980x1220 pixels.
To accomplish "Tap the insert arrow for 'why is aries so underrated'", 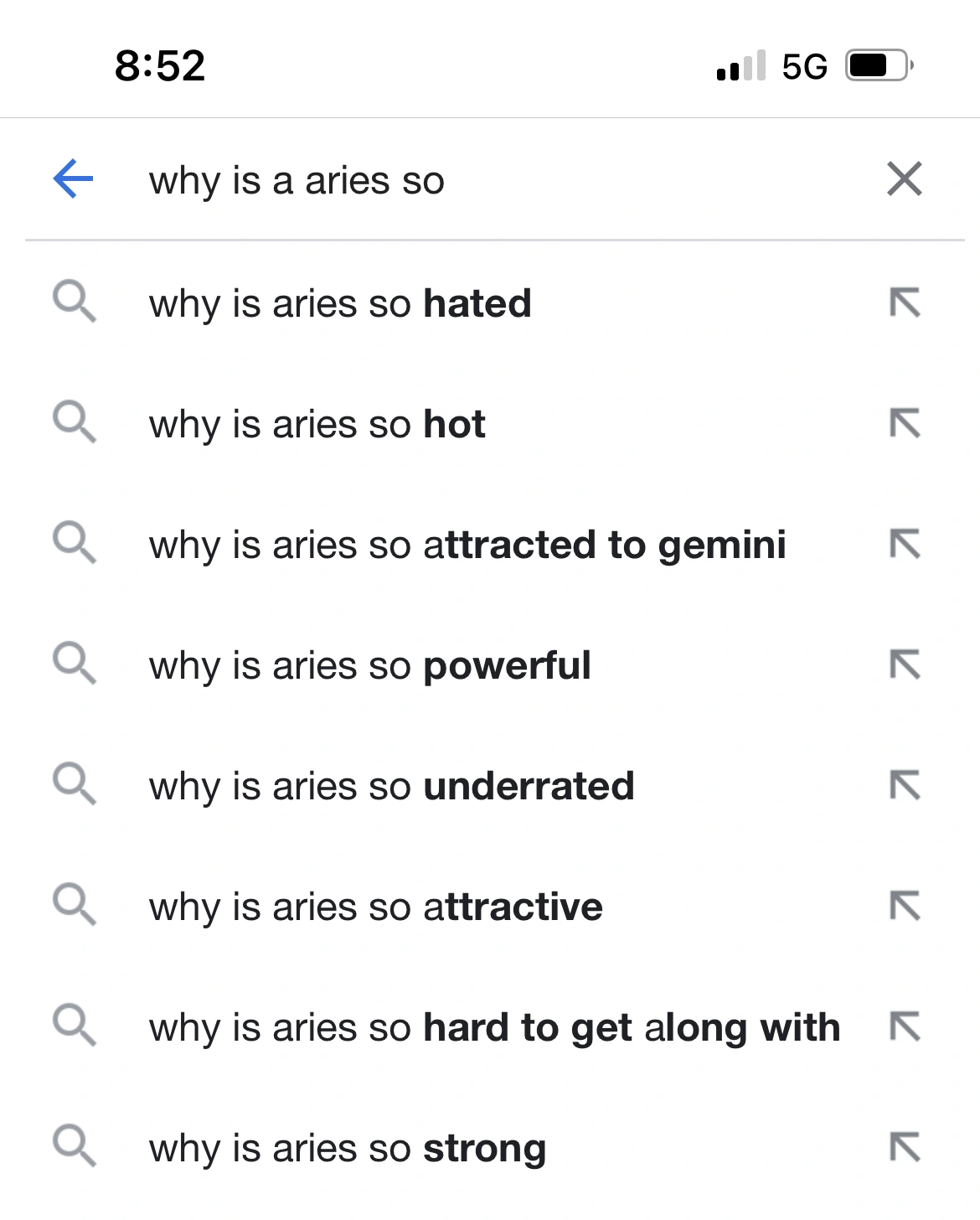I will point(905,786).
